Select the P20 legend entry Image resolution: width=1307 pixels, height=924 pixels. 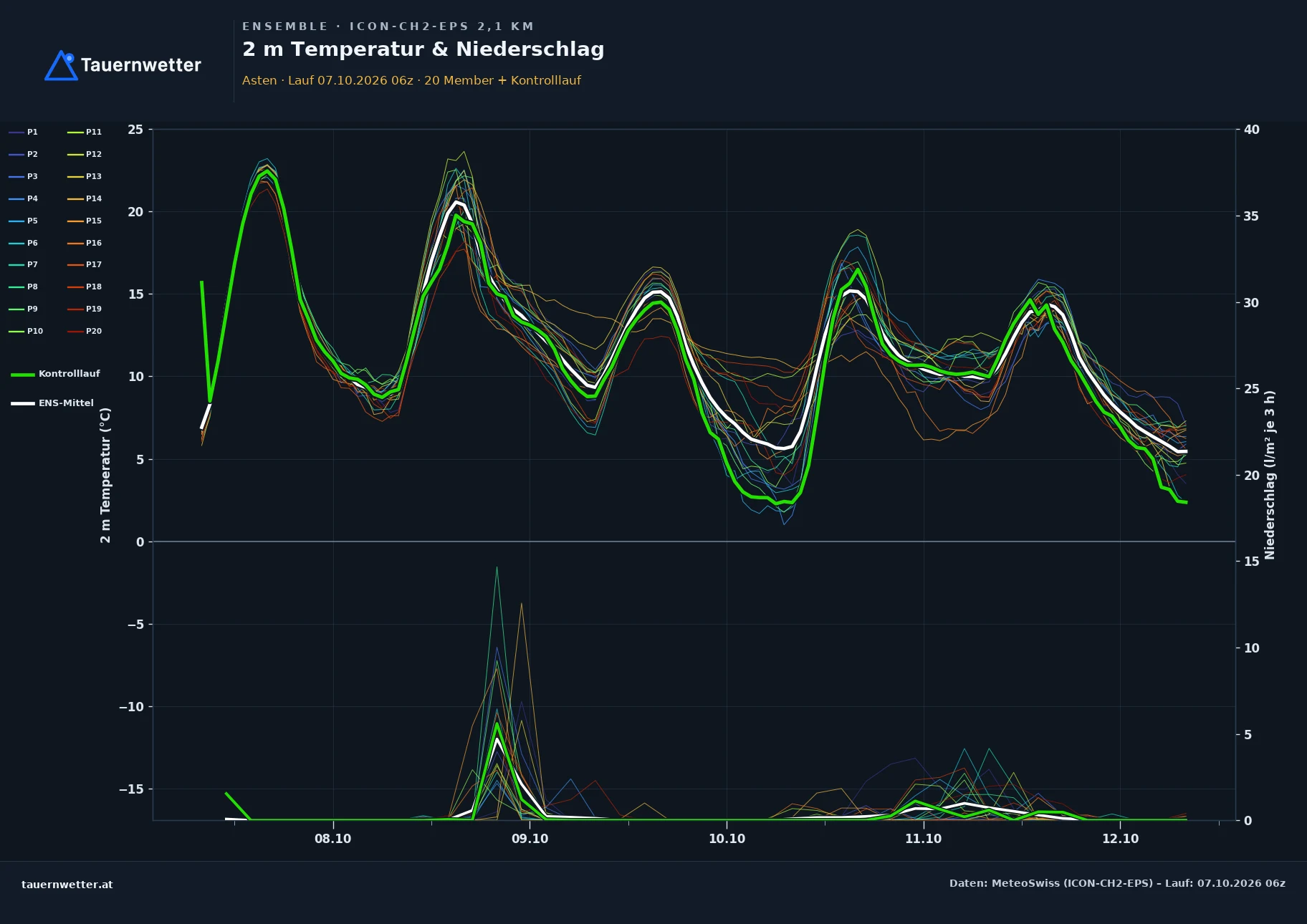tap(85, 331)
